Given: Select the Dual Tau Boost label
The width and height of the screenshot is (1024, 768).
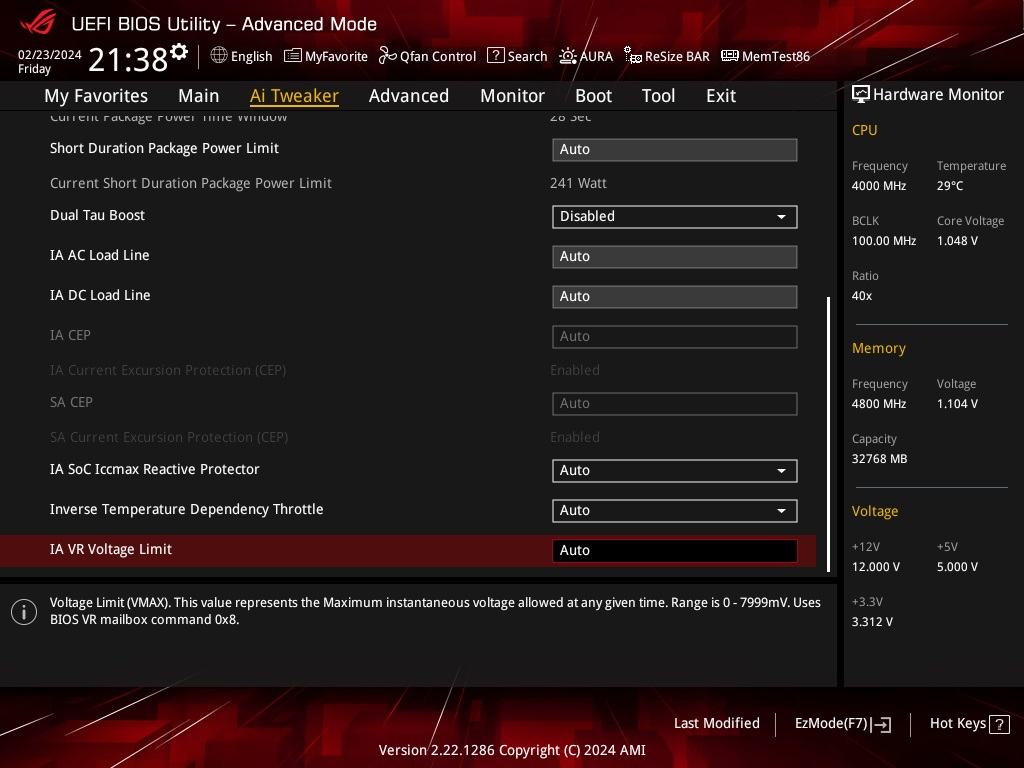Looking at the screenshot, I should [97, 215].
